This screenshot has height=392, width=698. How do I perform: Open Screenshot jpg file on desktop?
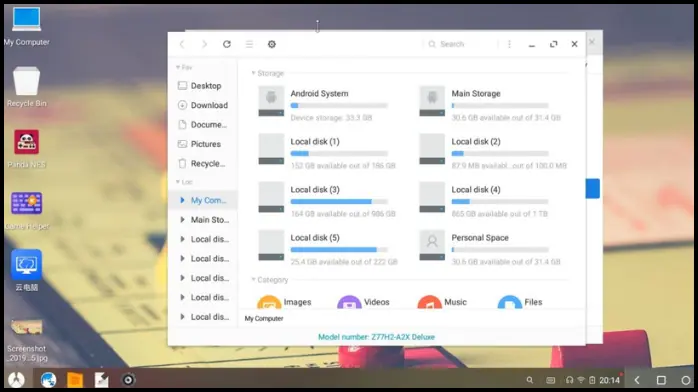[x=27, y=340]
